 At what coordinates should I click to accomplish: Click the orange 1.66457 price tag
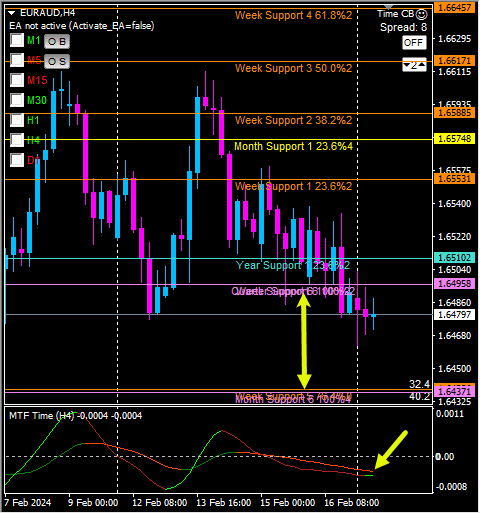coord(454,8)
